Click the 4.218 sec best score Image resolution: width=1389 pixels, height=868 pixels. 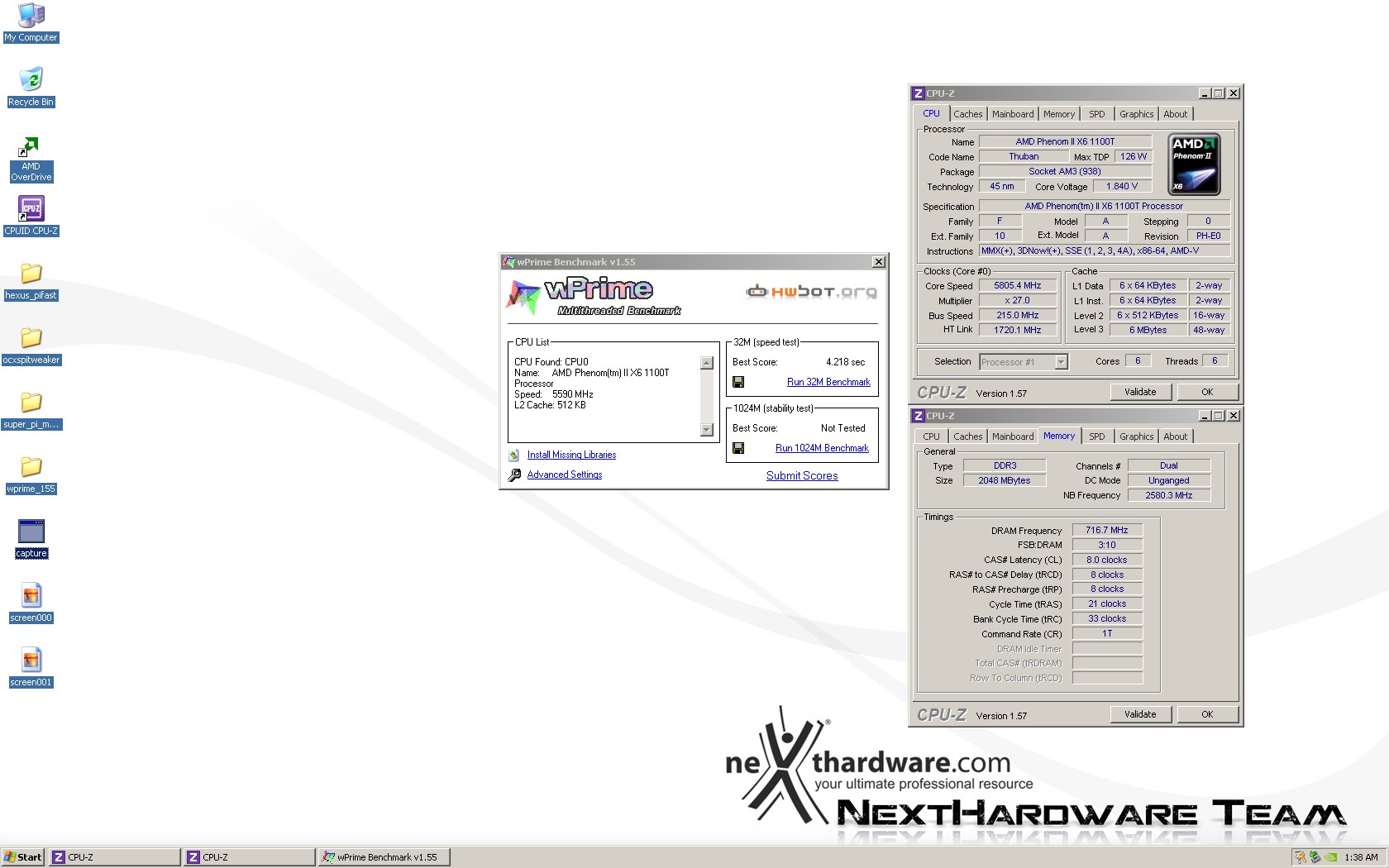845,362
